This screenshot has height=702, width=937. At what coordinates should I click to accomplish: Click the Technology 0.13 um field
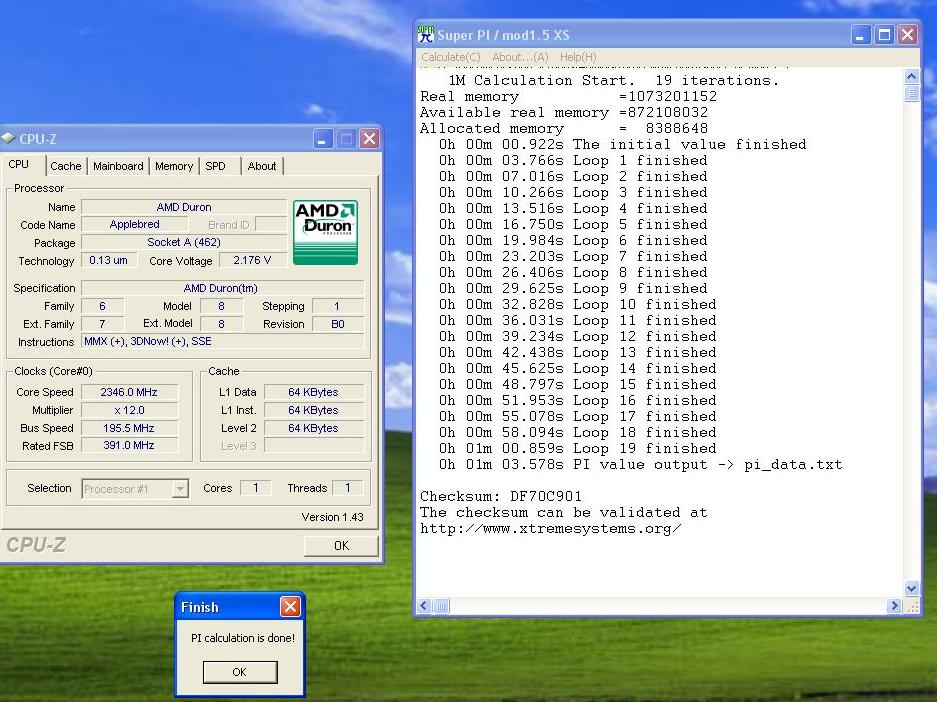coord(108,260)
